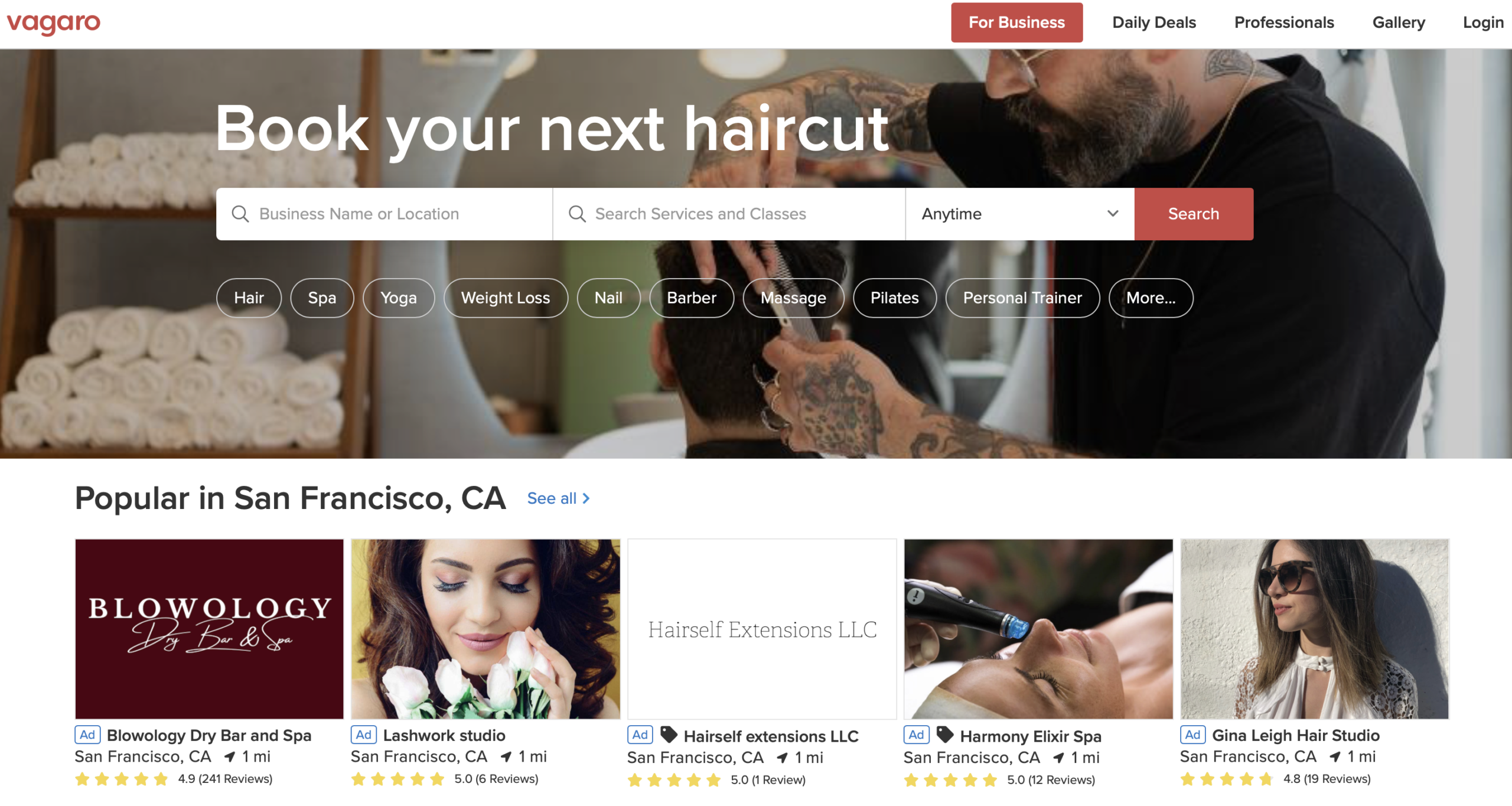Click the Vagaro logo
Image resolution: width=1512 pixels, height=806 pixels.
[53, 23]
